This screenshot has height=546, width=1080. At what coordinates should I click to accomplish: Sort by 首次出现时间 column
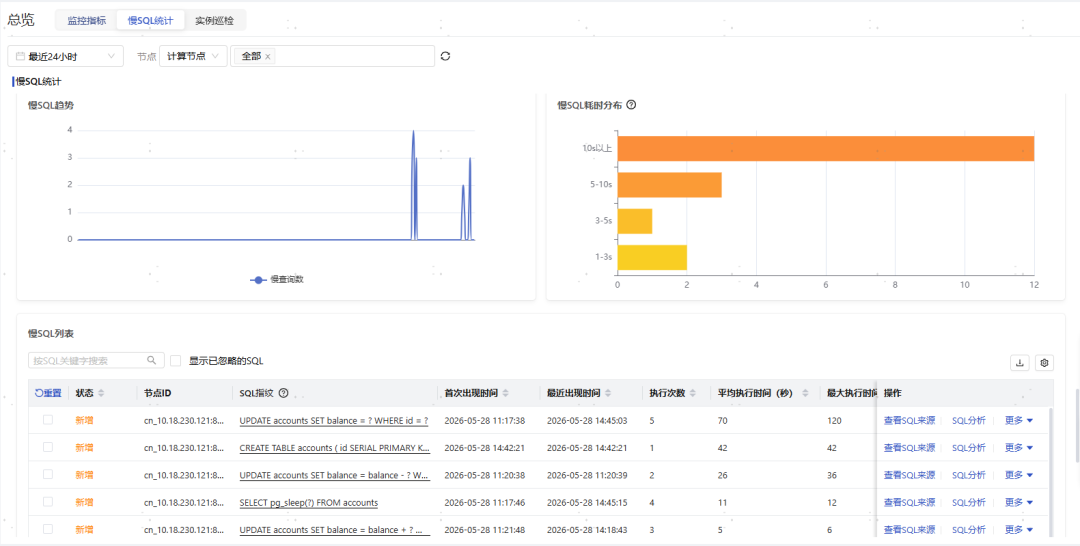click(506, 393)
